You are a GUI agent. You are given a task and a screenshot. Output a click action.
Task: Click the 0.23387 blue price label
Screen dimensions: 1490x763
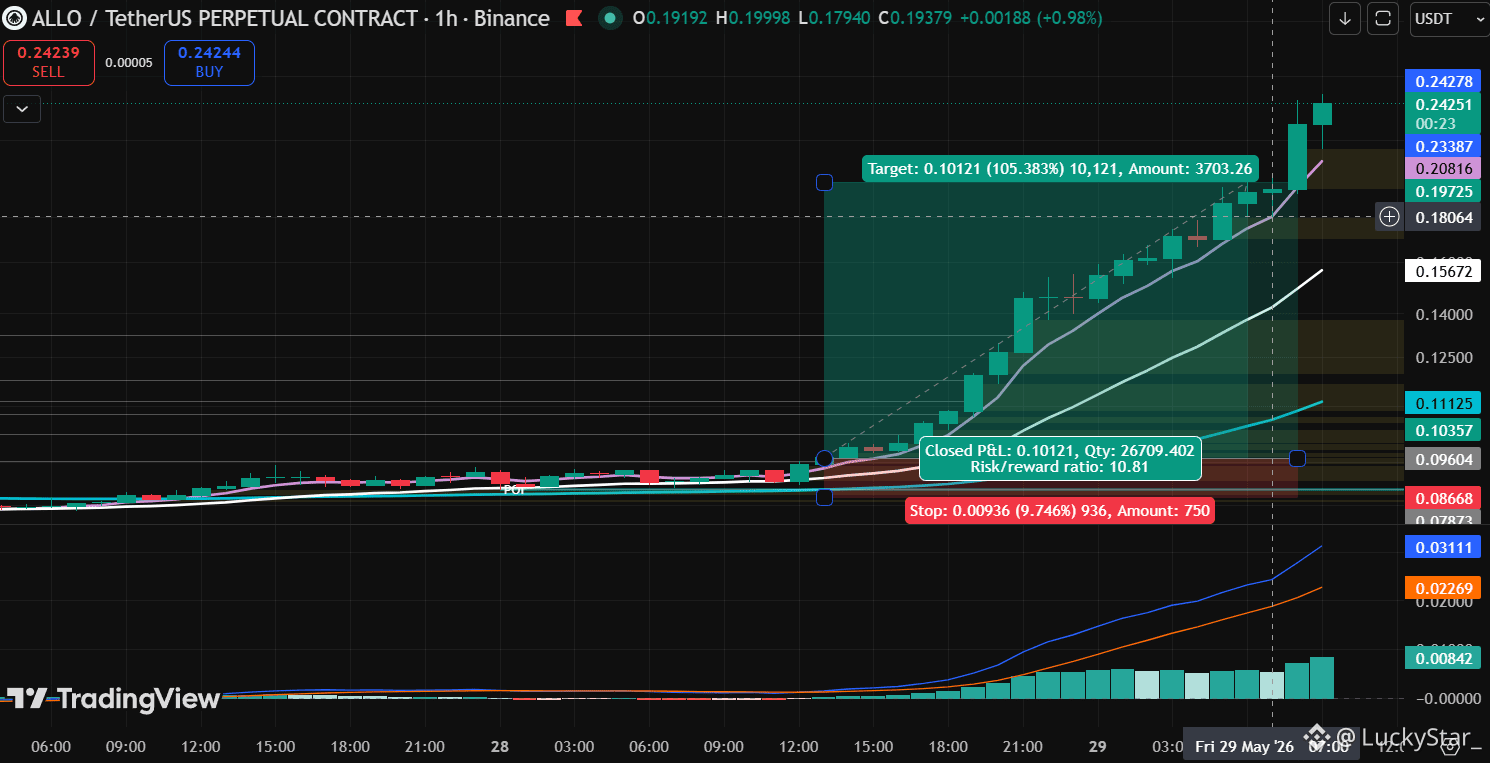1442,145
